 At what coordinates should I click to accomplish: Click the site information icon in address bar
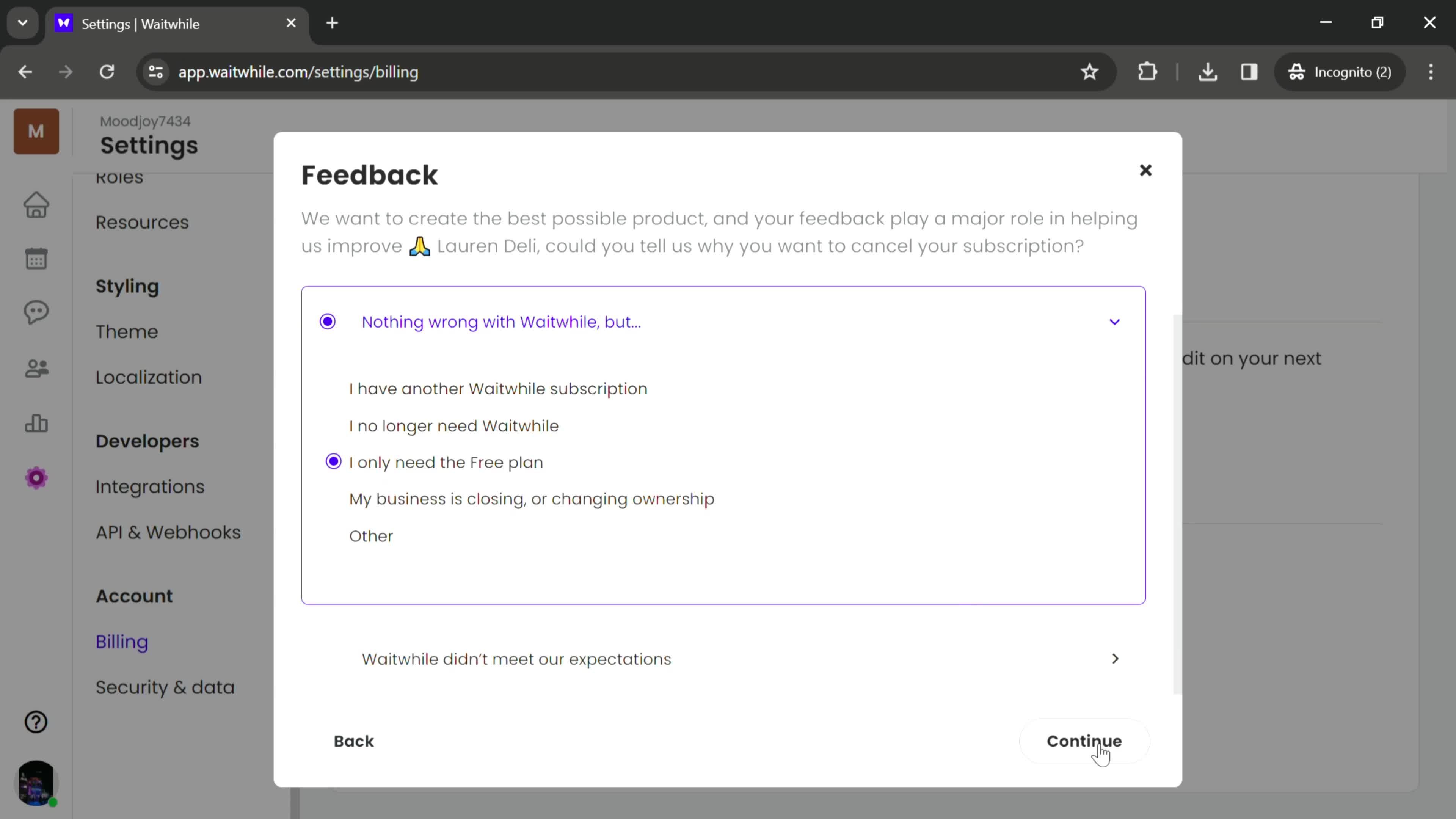[x=155, y=72]
